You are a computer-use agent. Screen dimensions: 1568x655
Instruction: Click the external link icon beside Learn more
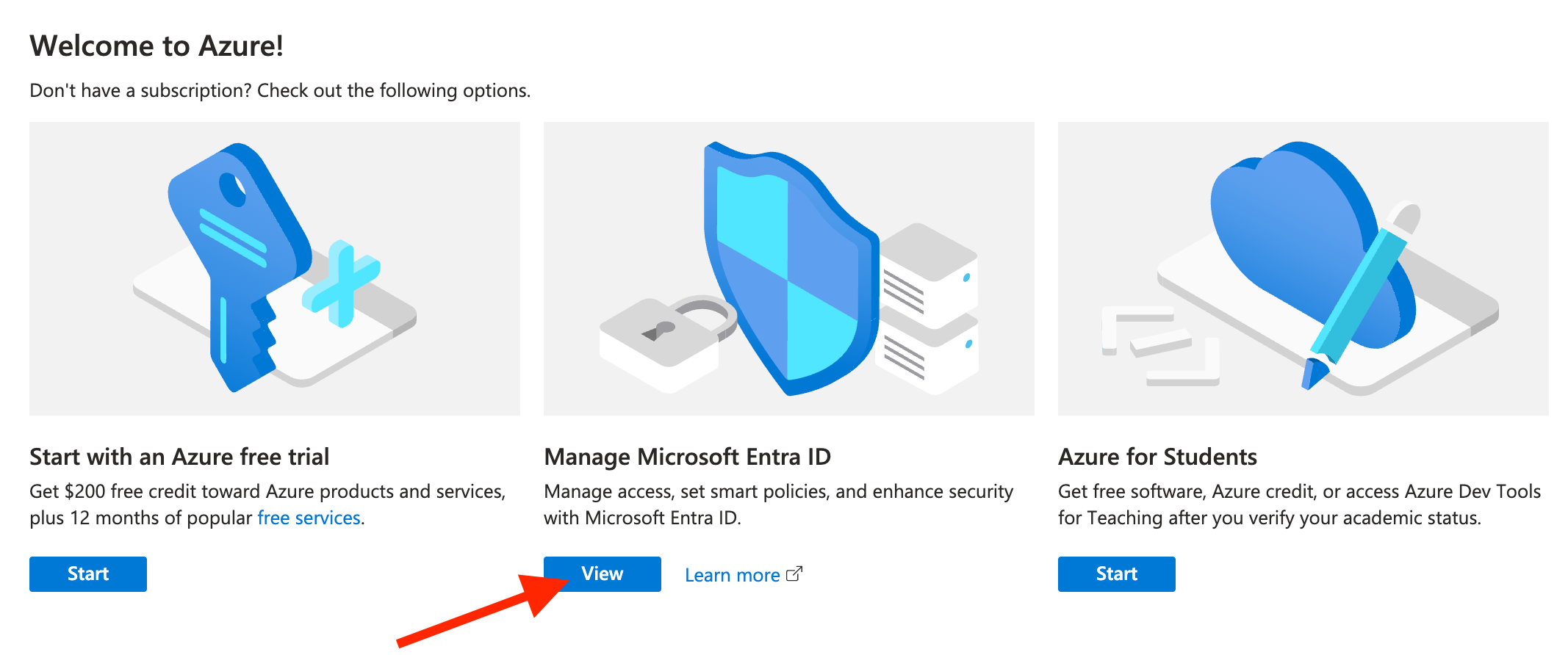click(x=794, y=573)
